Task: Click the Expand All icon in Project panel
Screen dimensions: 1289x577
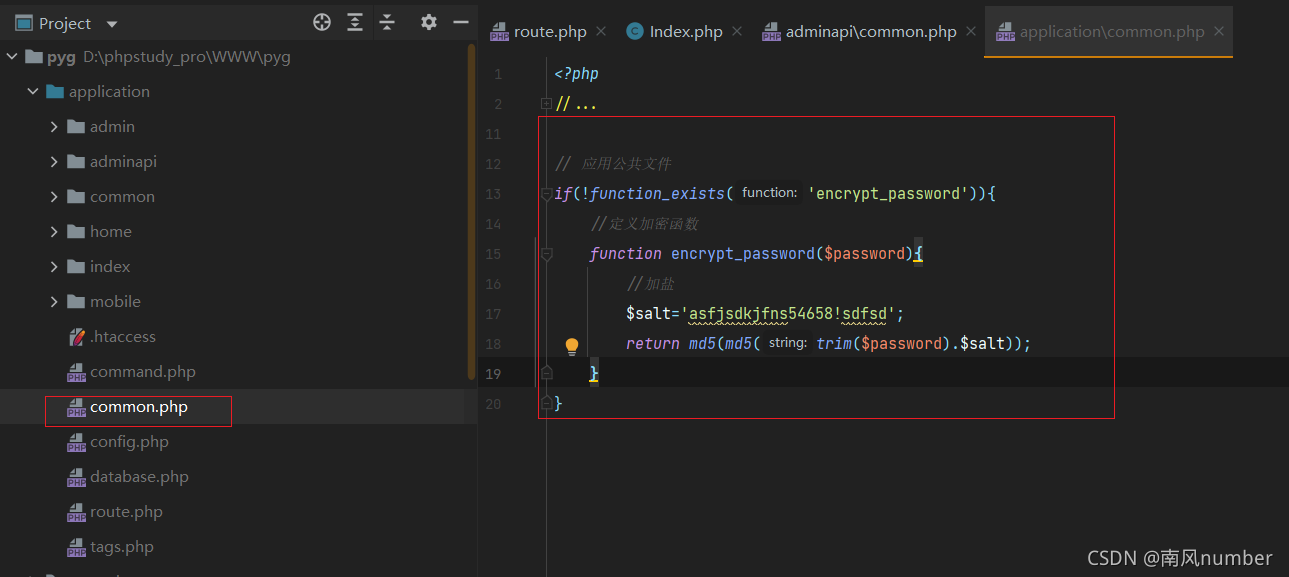Action: point(355,22)
